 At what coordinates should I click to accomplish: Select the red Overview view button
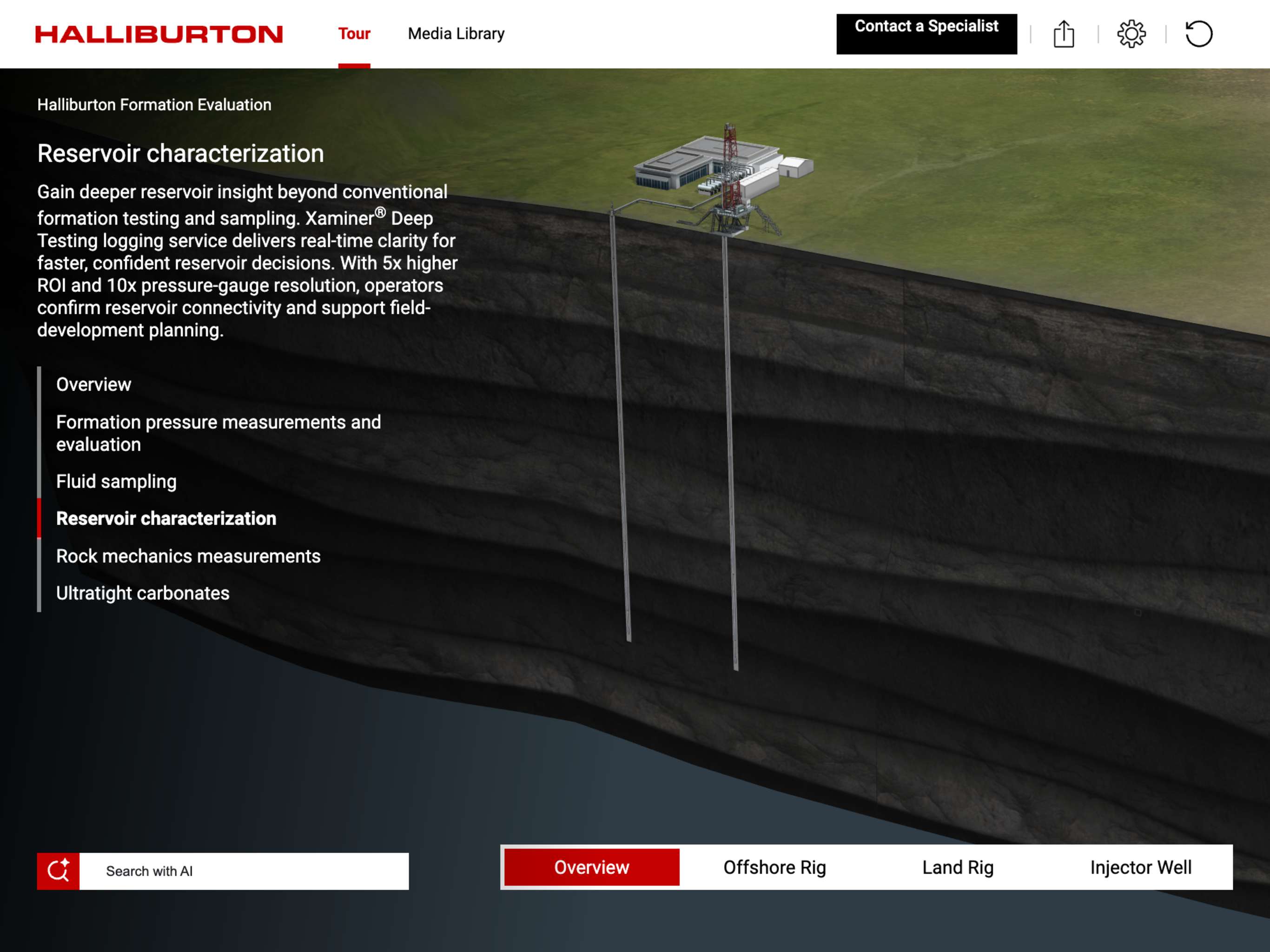pos(591,867)
